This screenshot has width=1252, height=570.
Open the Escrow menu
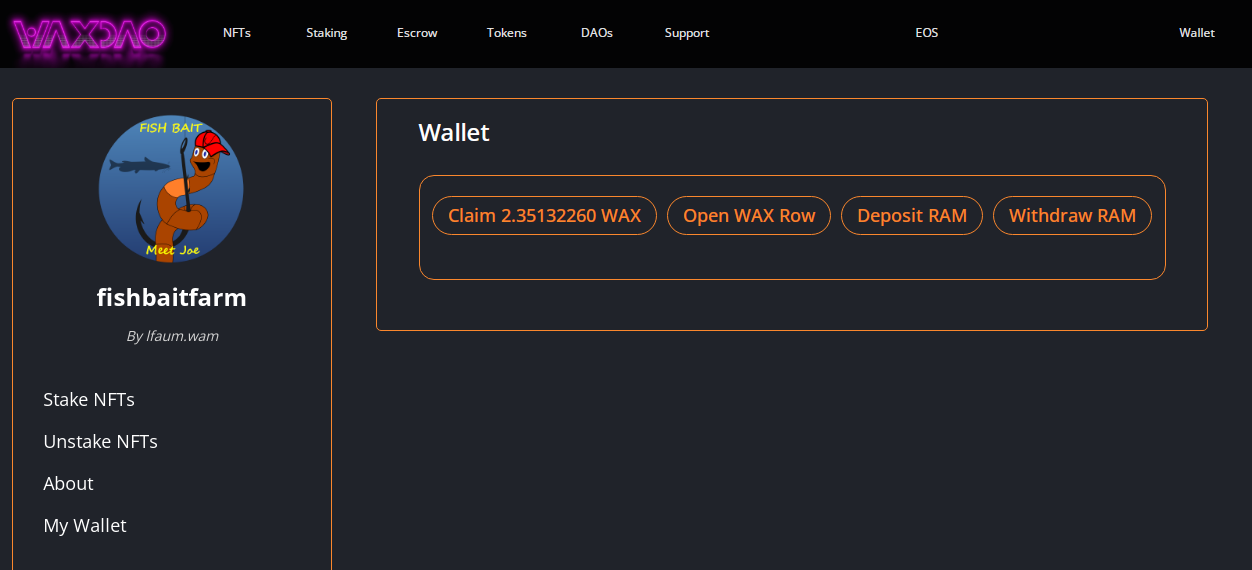coord(417,33)
